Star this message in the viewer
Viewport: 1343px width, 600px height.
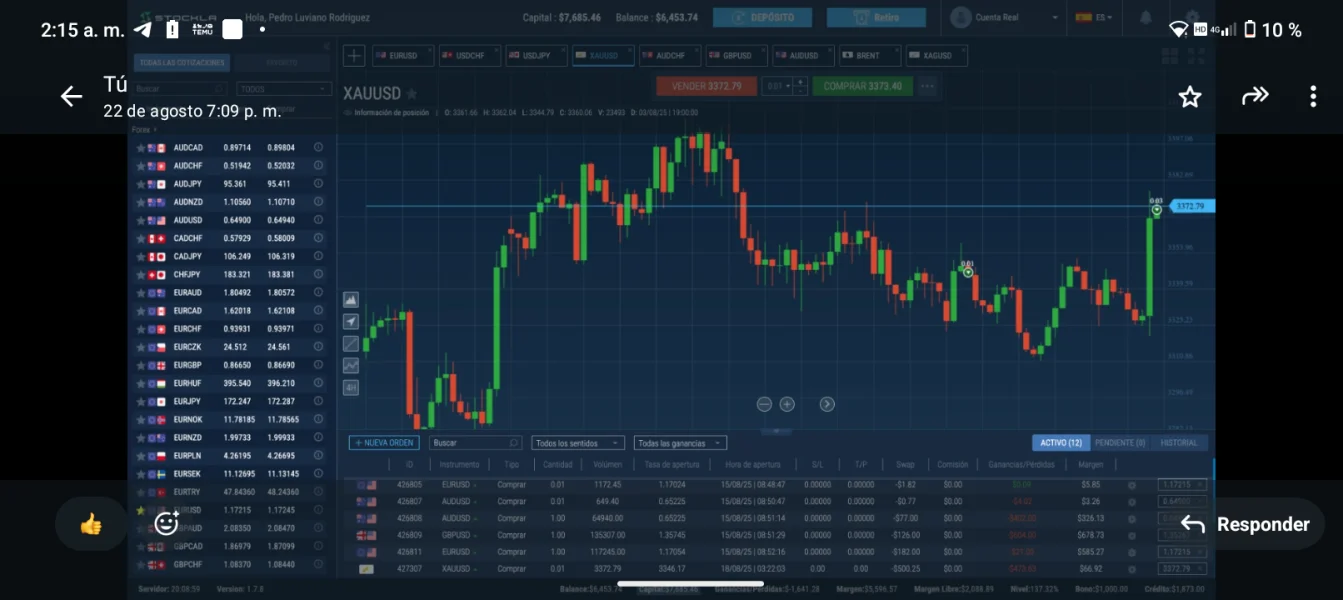(1189, 97)
